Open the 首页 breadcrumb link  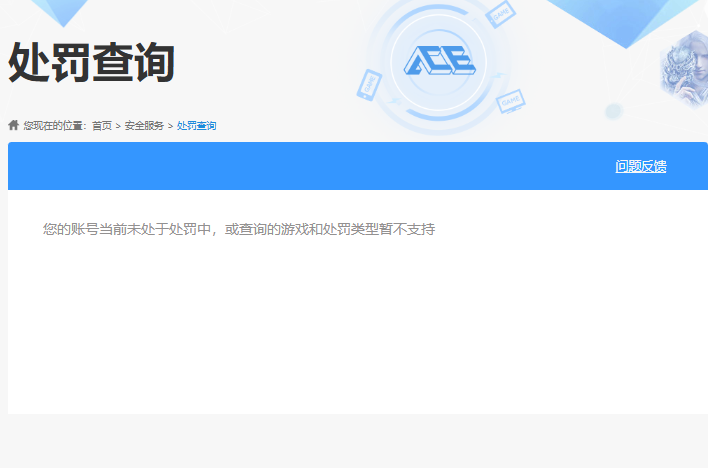click(102, 126)
